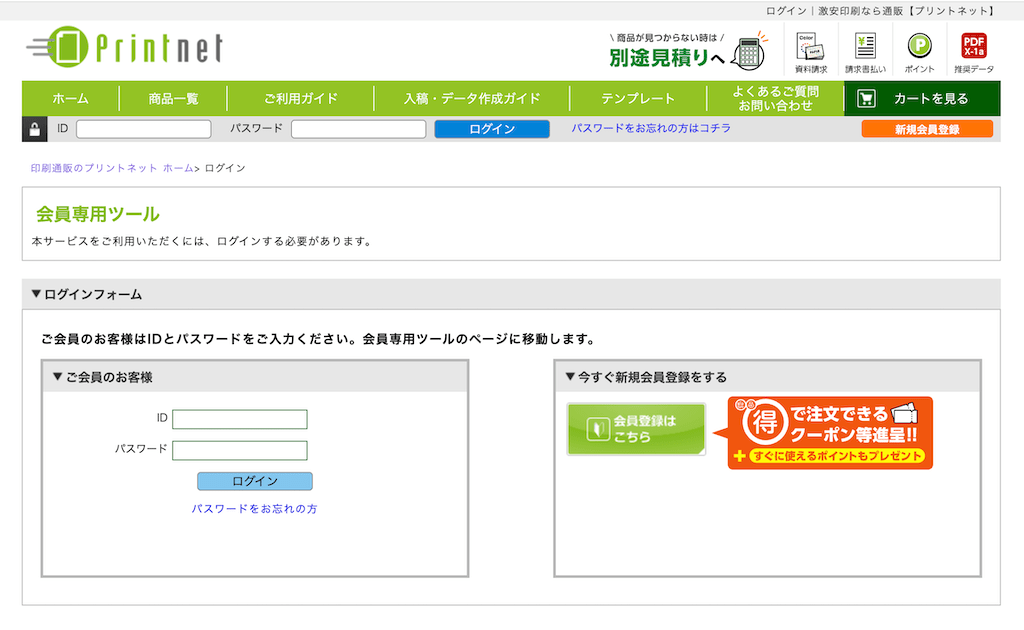Go to 入稿・データ作成ガイド
The image size is (1024, 630).
472,99
